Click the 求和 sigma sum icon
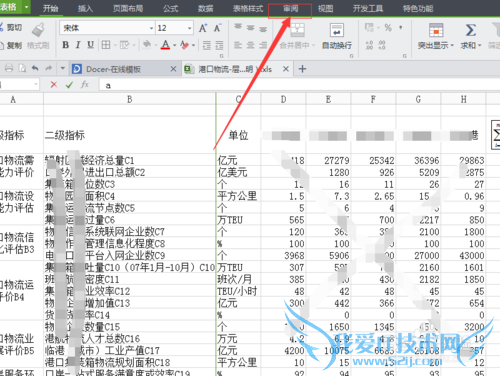The height and width of the screenshot is (376, 500). coord(470,30)
